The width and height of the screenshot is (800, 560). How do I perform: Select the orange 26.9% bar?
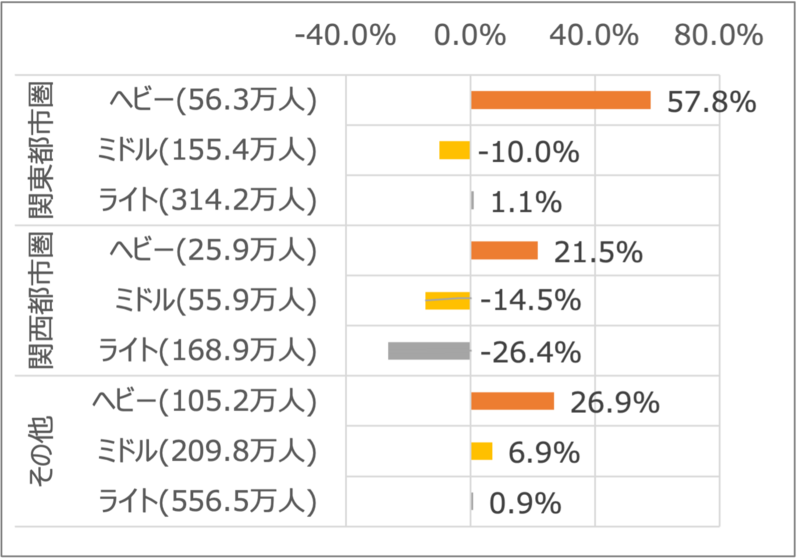click(512, 401)
